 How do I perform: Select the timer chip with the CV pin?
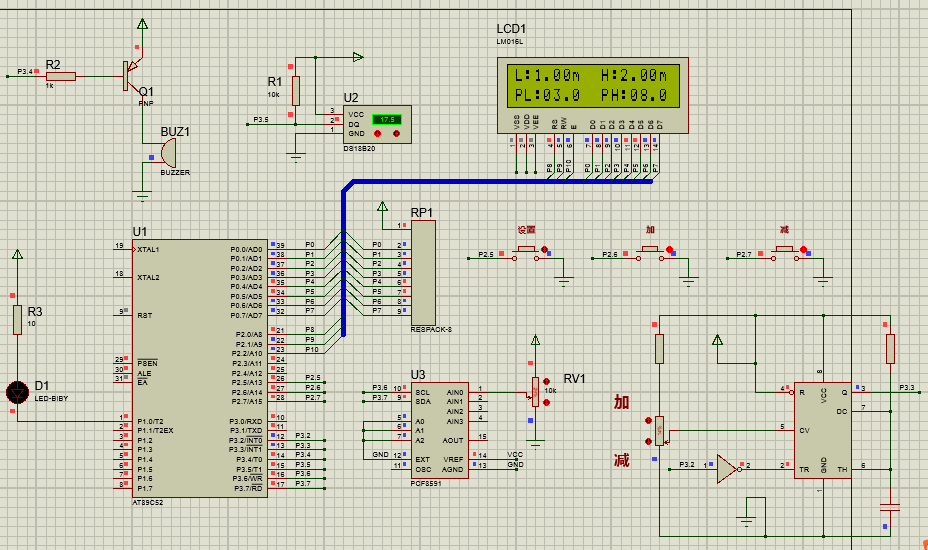(823, 428)
